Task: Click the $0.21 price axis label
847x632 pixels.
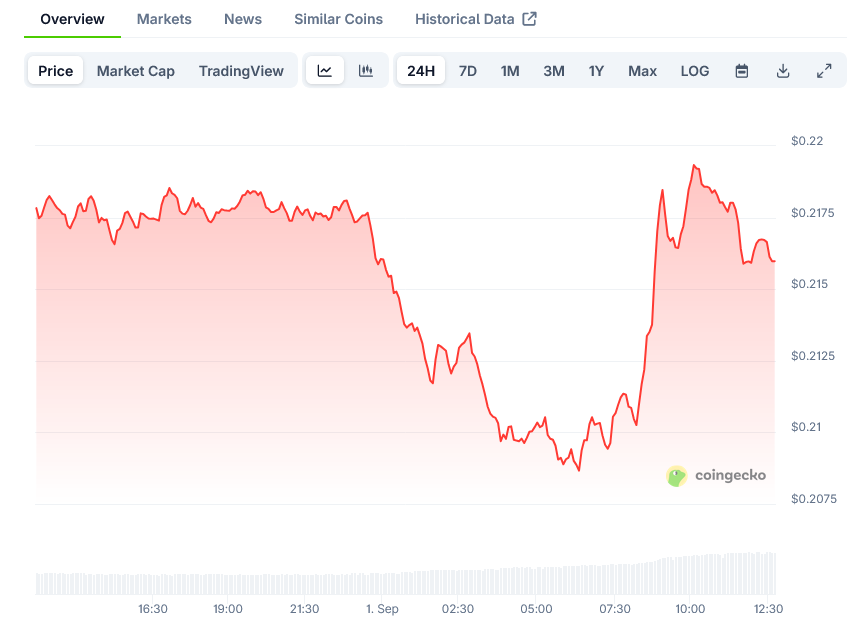Action: (x=806, y=427)
